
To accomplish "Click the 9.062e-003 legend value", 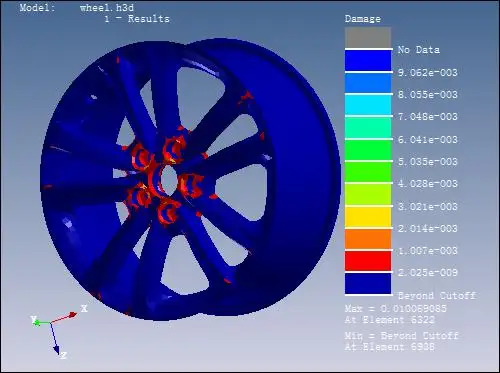I will (428, 73).
